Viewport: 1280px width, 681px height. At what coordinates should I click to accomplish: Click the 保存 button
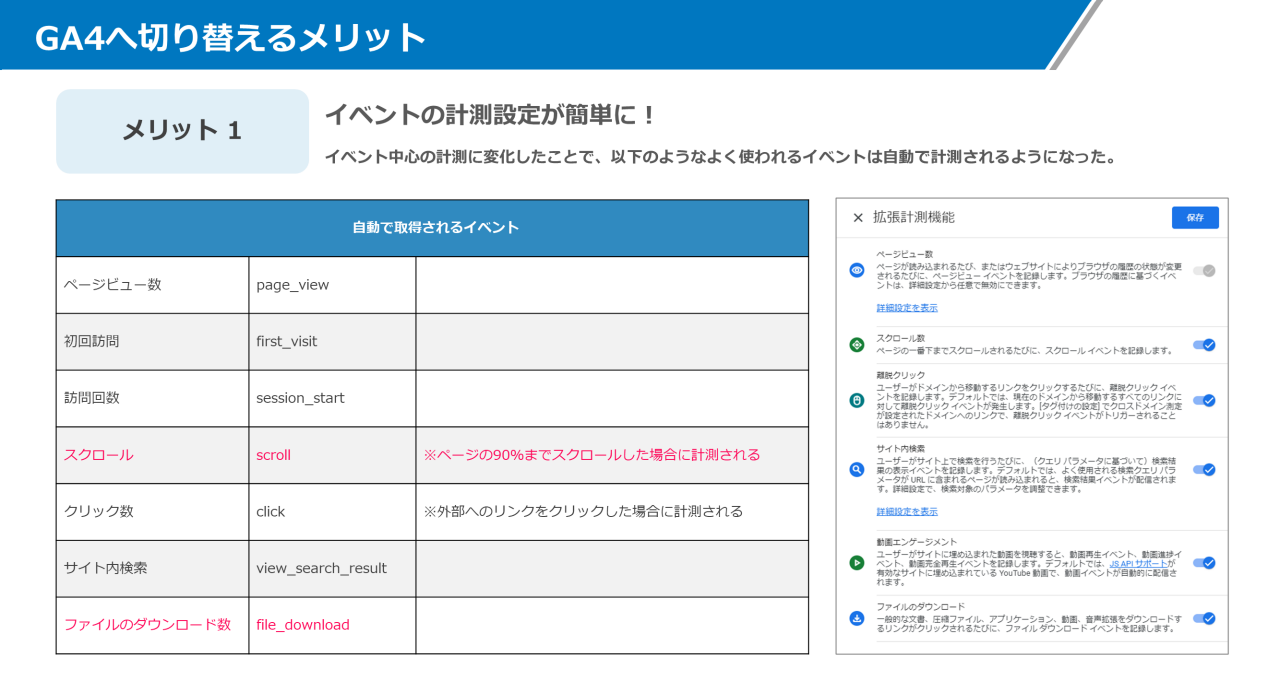(x=1196, y=217)
